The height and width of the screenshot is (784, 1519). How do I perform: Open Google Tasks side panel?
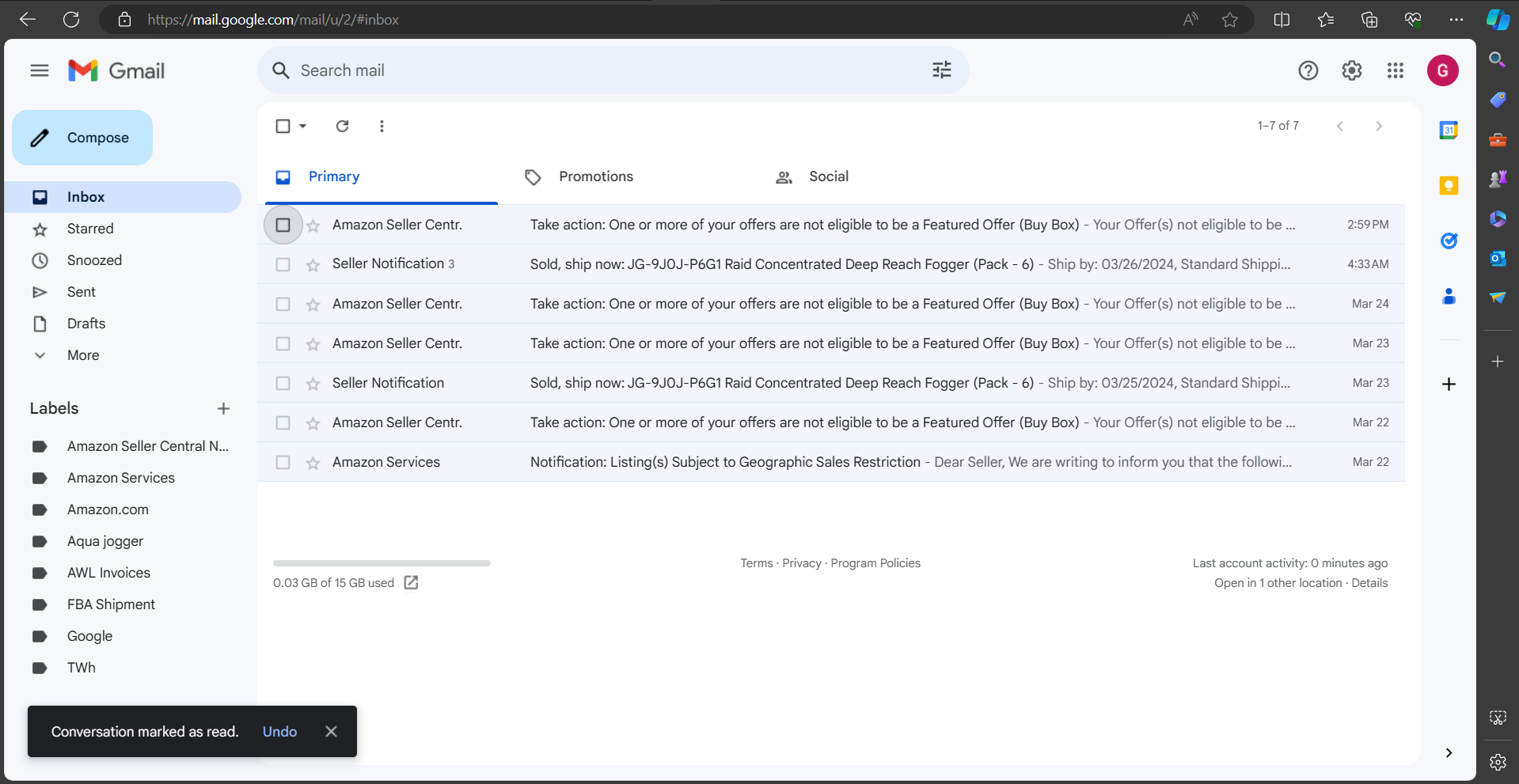pos(1449,241)
